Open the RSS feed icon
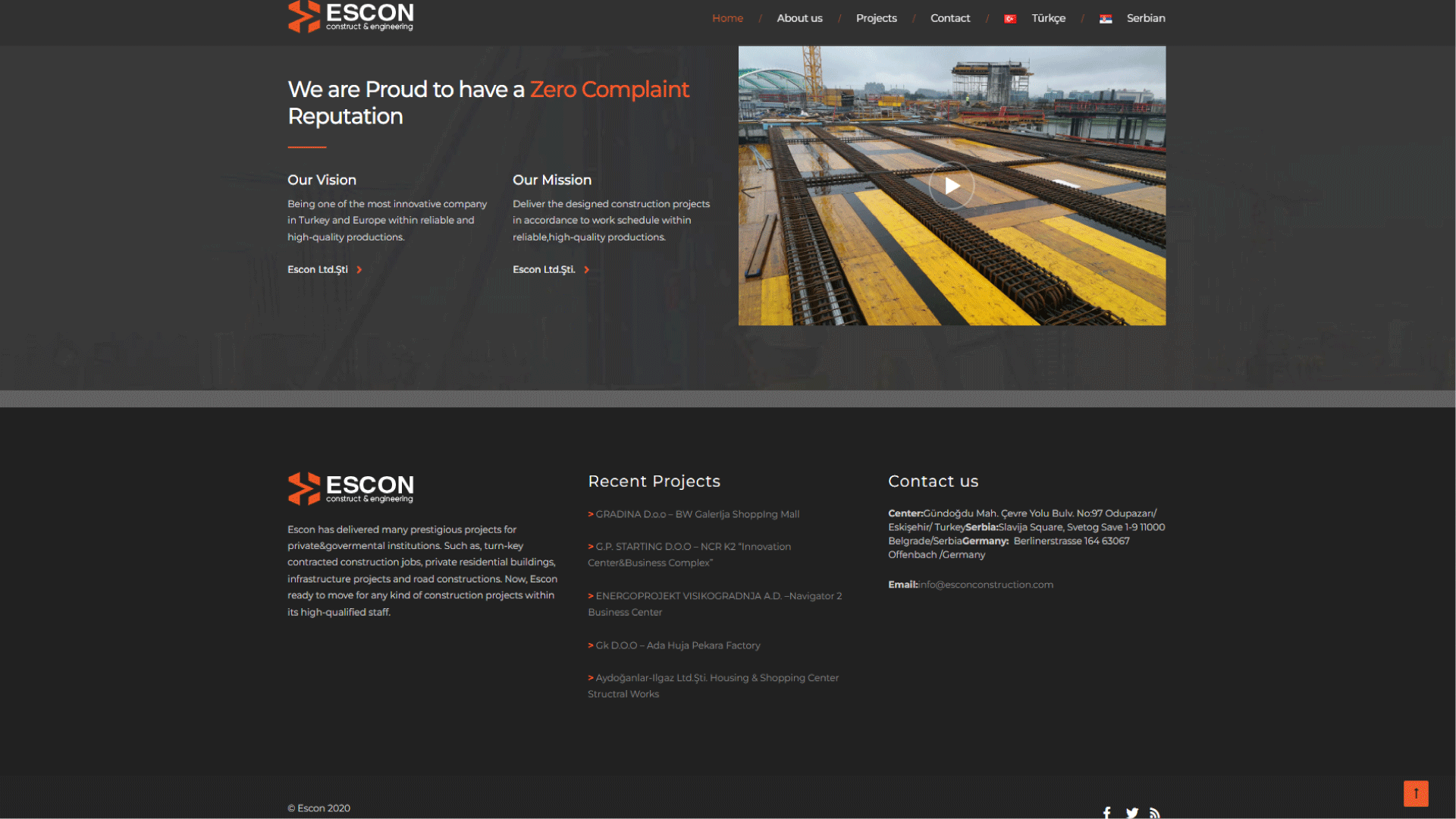 [x=1155, y=812]
